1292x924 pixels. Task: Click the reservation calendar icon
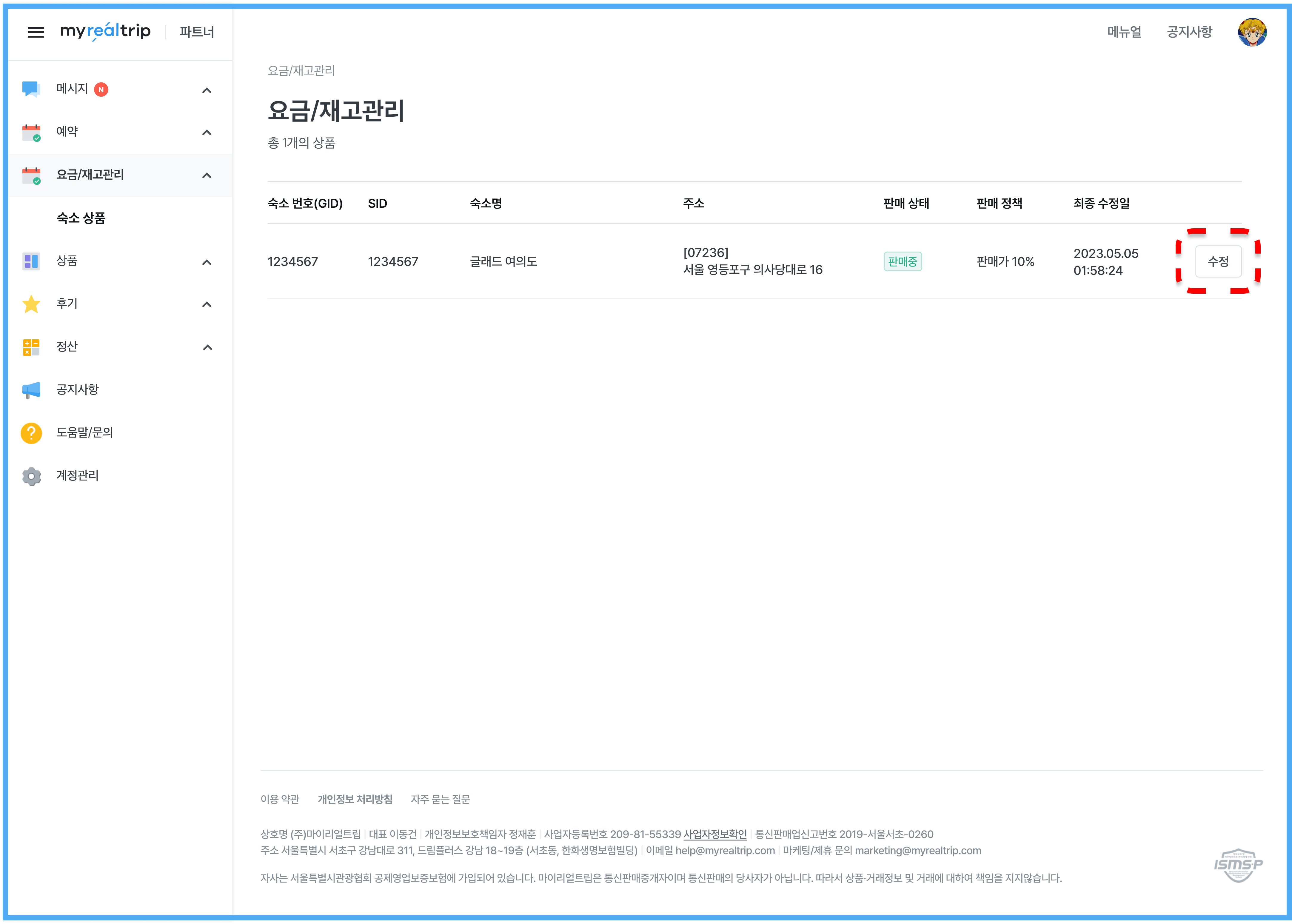(x=31, y=133)
